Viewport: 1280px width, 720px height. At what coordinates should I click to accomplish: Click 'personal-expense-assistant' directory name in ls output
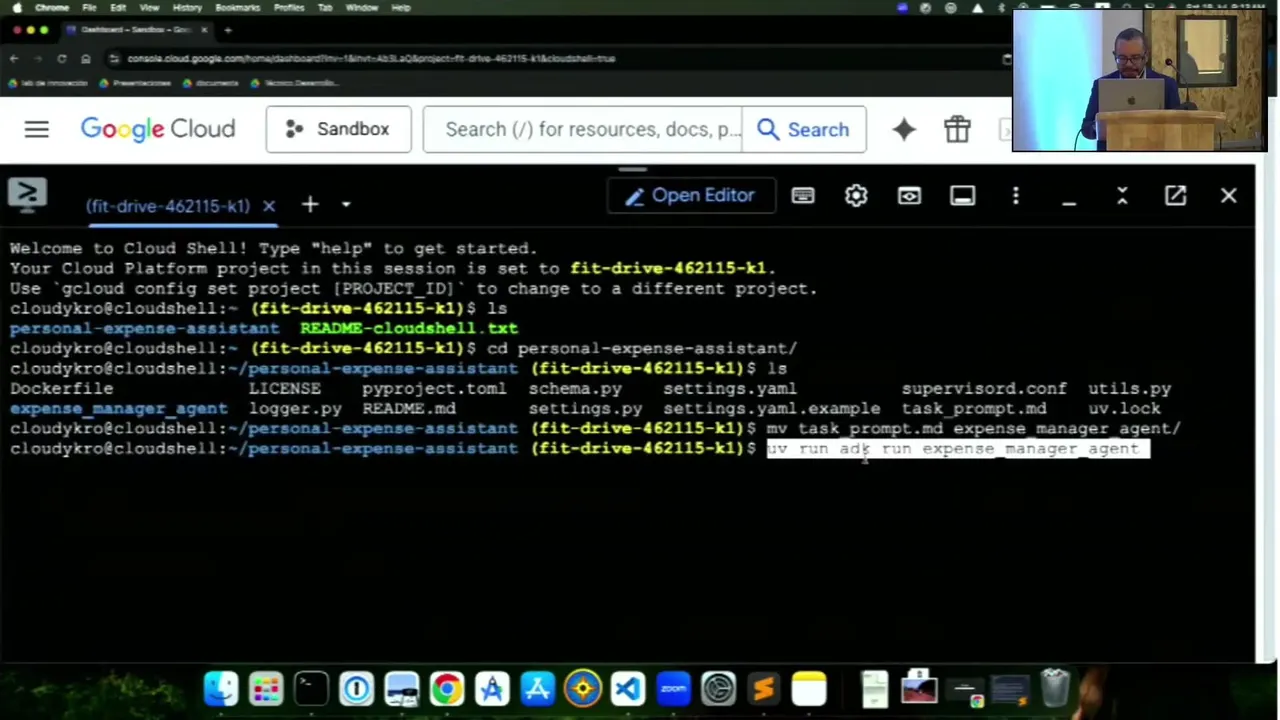tap(145, 328)
